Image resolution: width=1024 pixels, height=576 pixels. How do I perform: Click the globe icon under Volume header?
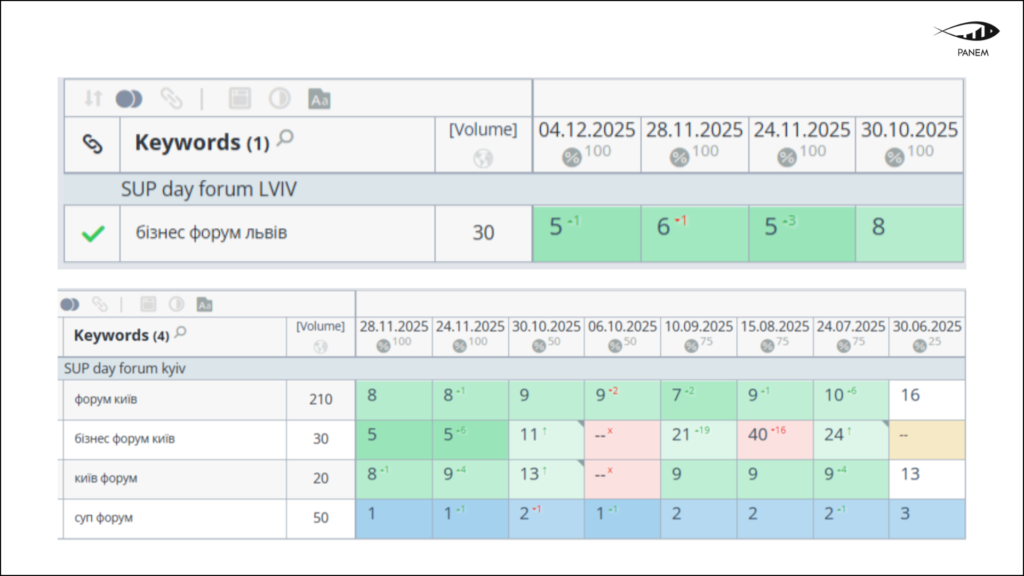point(485,154)
